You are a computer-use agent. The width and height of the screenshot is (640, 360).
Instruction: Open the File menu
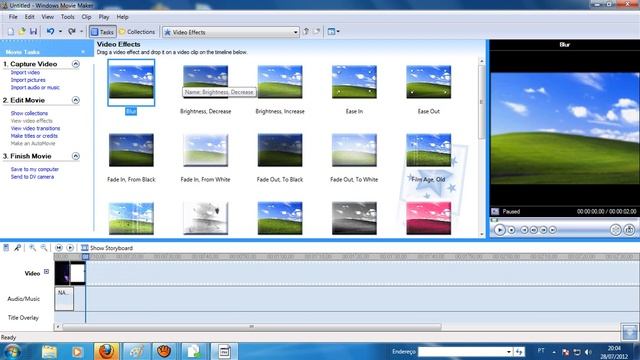click(x=13, y=17)
